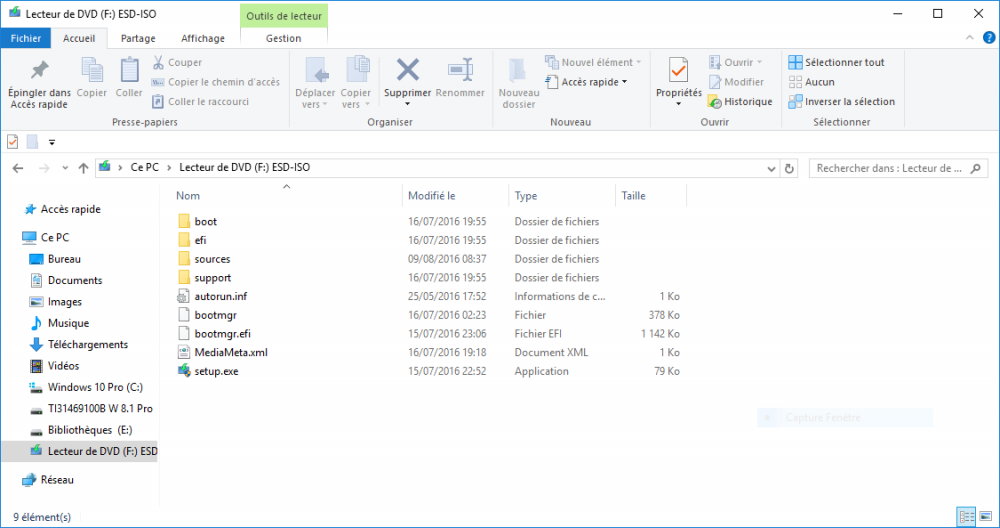Expand the path chevron after Ce PC
Image resolution: width=1000 pixels, height=528 pixels.
[x=169, y=168]
